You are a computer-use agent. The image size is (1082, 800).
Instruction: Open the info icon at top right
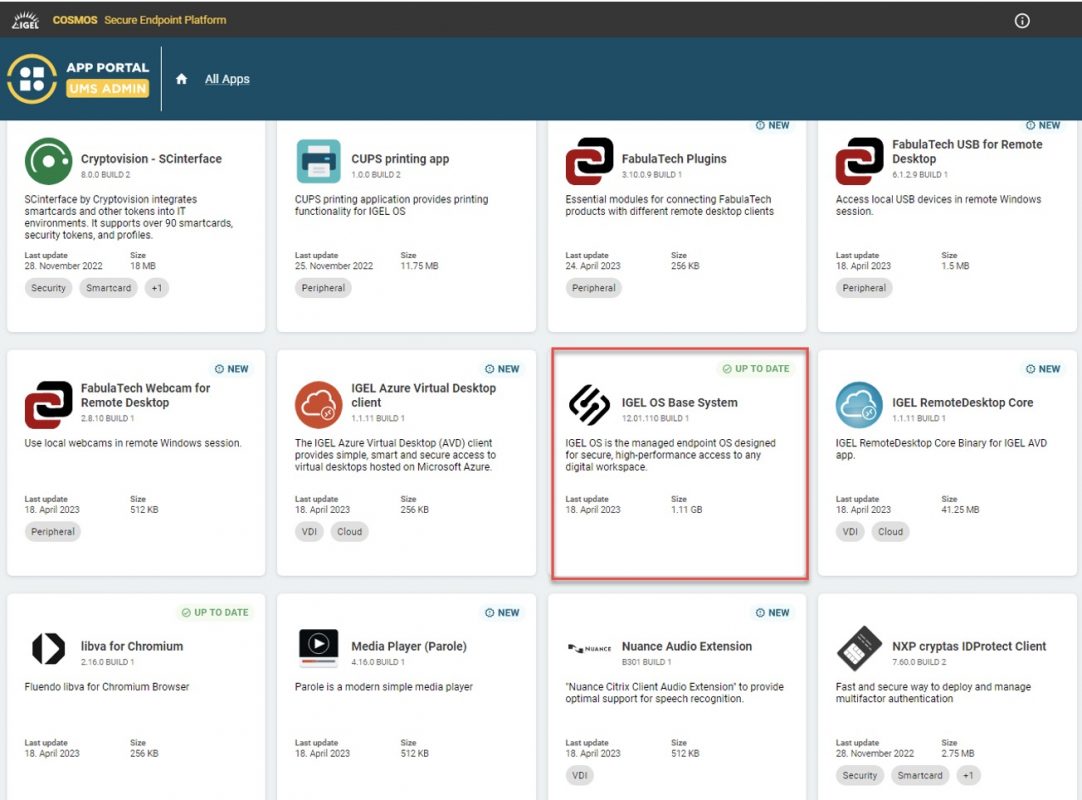(x=1022, y=20)
